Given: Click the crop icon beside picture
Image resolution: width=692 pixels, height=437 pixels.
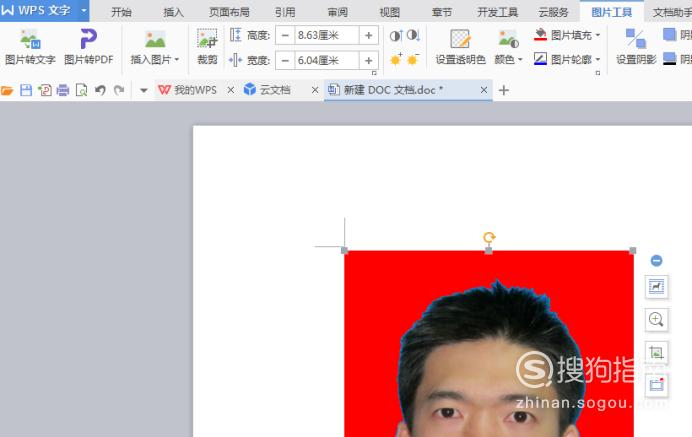Looking at the screenshot, I should pos(656,352).
